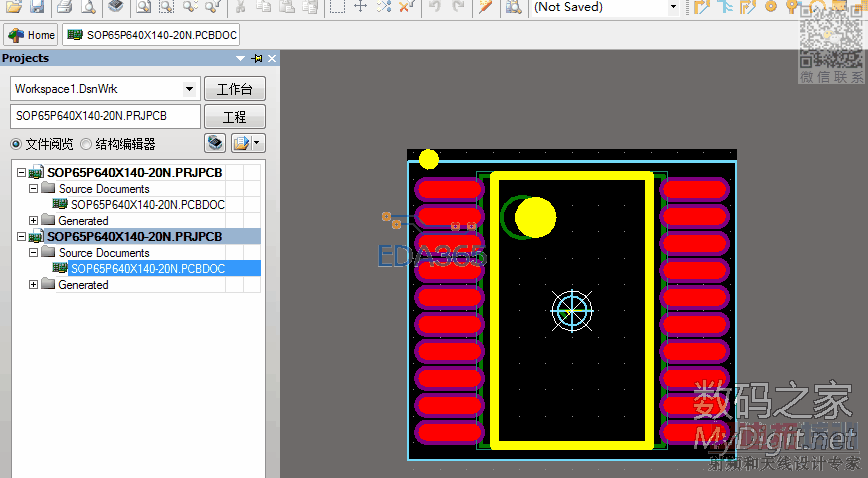Screen dimensions: 868x478
Task: Open the (Not Saved) dropdown list
Action: 673,7
